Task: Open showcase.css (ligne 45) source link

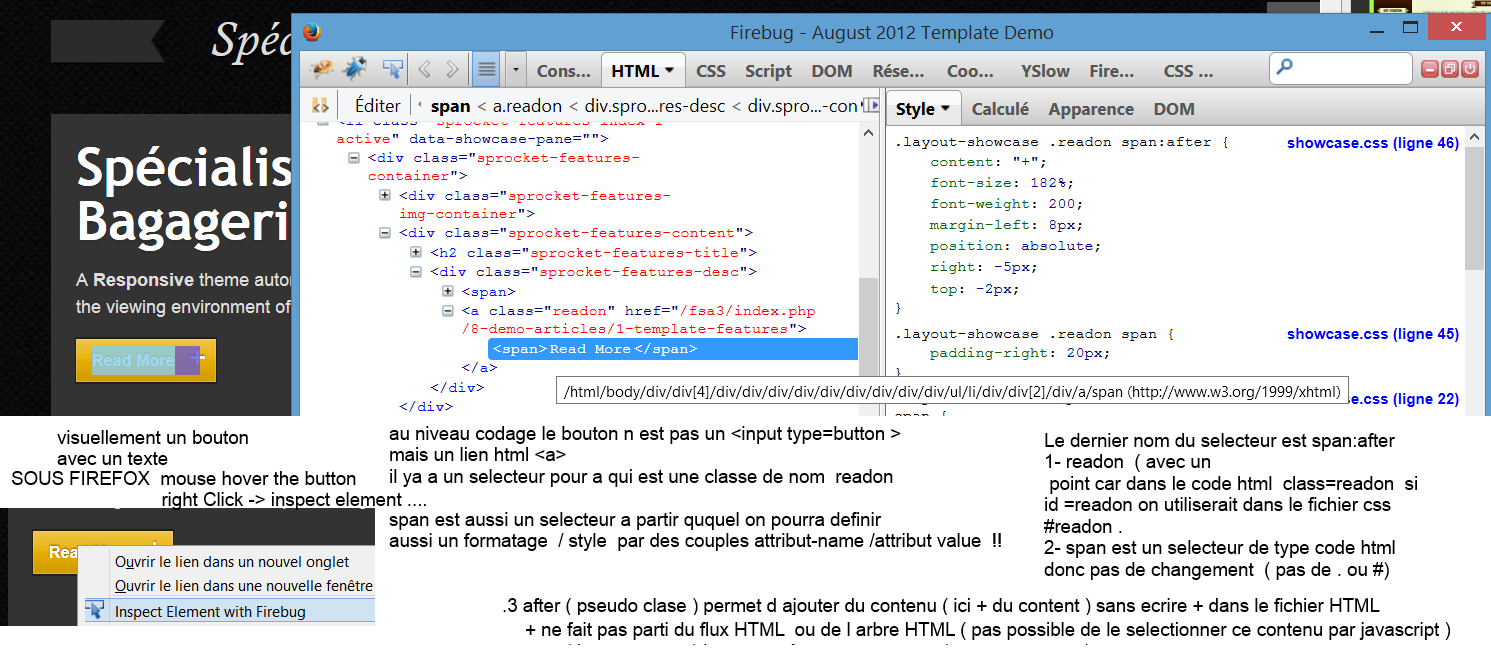Action: click(1372, 334)
